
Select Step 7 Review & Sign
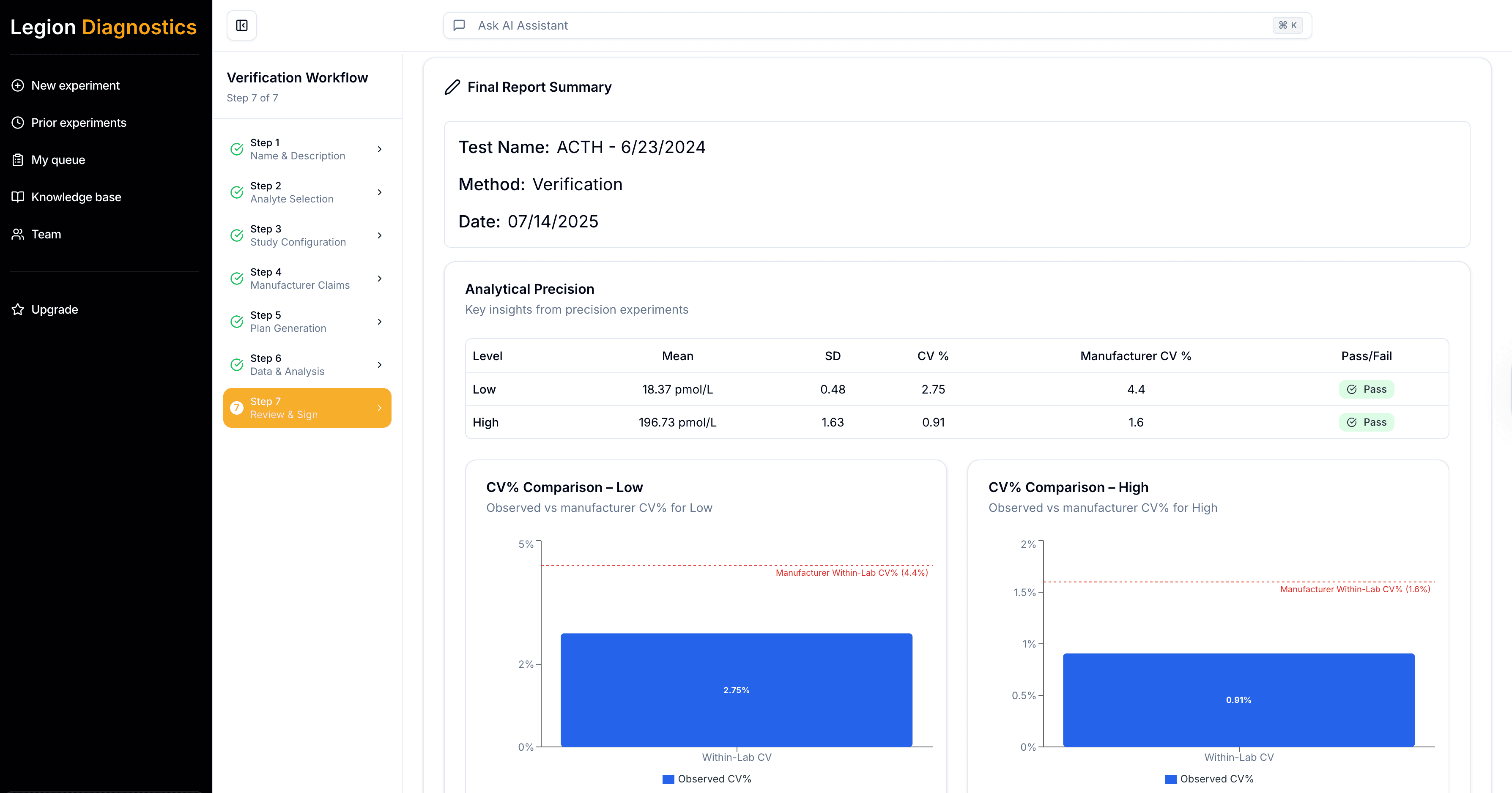click(x=307, y=408)
